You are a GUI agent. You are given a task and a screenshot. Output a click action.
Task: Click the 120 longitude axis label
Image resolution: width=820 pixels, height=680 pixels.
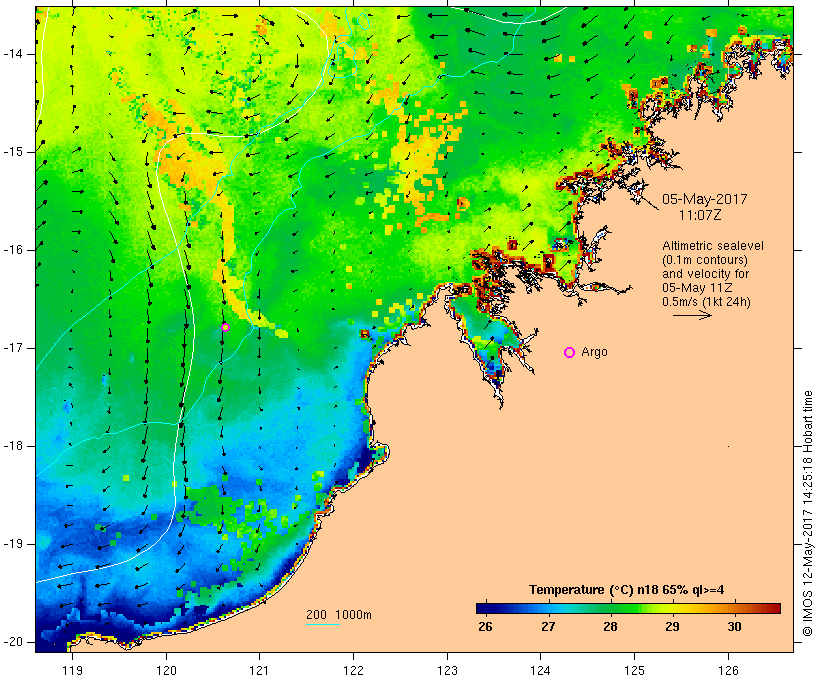click(166, 670)
